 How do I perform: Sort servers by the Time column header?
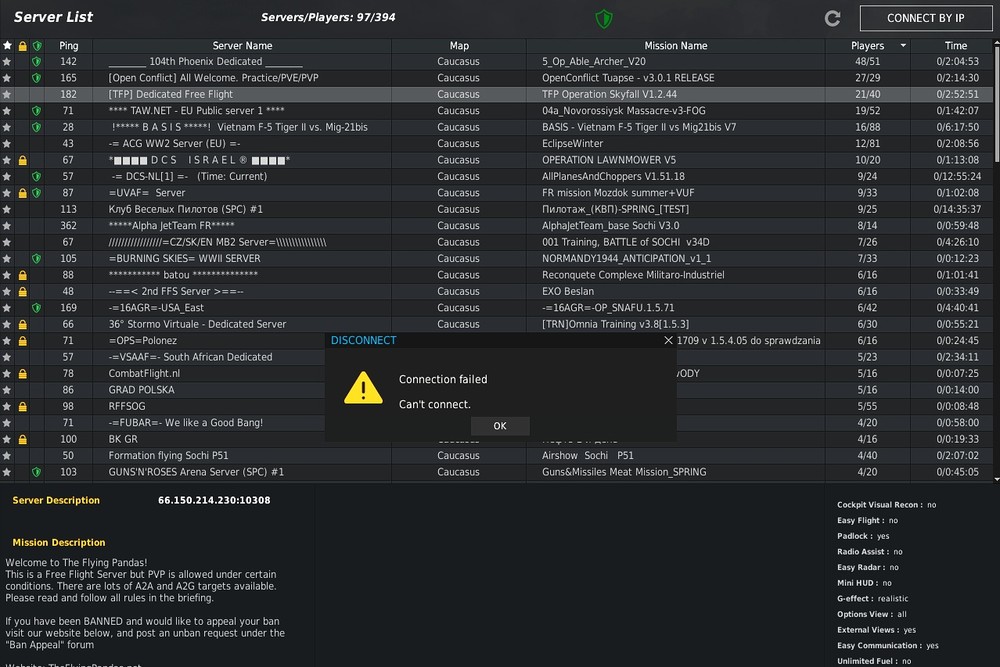(956, 46)
